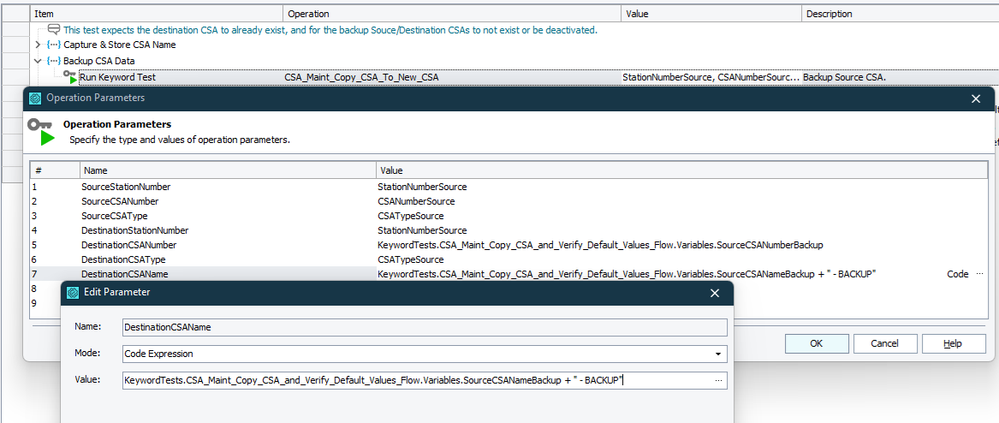The image size is (999, 423).
Task: Click the ellipsis button in the Value field
Action: click(718, 380)
